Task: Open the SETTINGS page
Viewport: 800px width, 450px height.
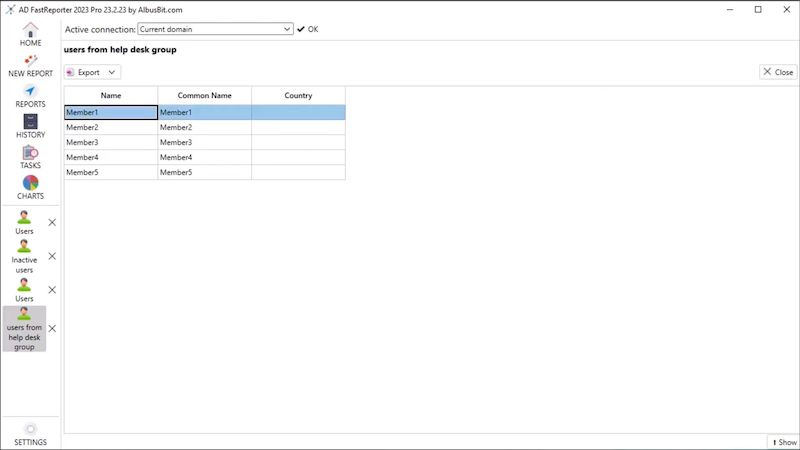Action: [30, 435]
